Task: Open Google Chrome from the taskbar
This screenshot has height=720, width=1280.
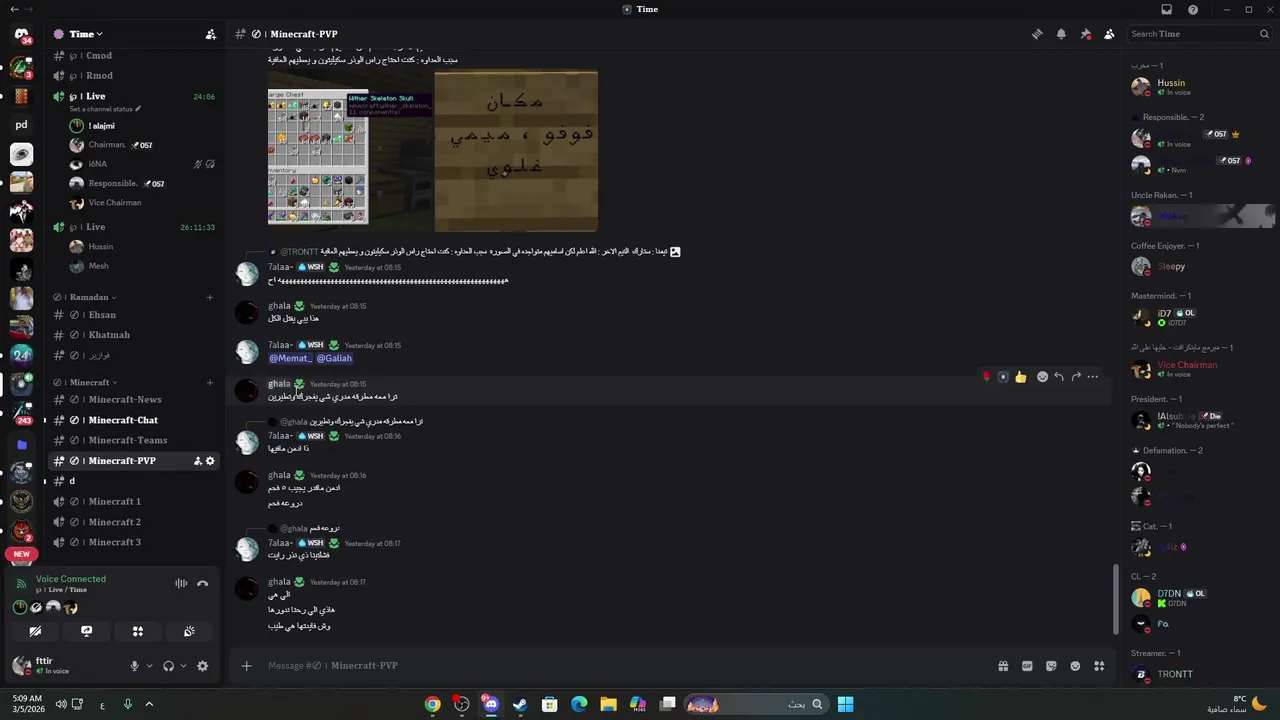Action: 432,704
